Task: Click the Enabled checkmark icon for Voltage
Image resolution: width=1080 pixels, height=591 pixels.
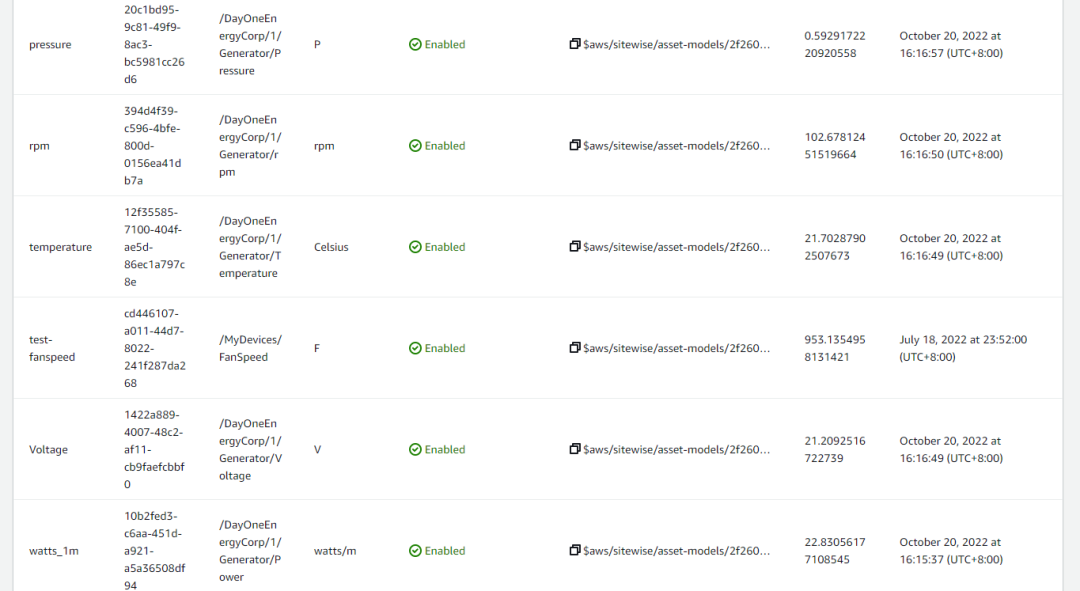Action: (x=415, y=450)
